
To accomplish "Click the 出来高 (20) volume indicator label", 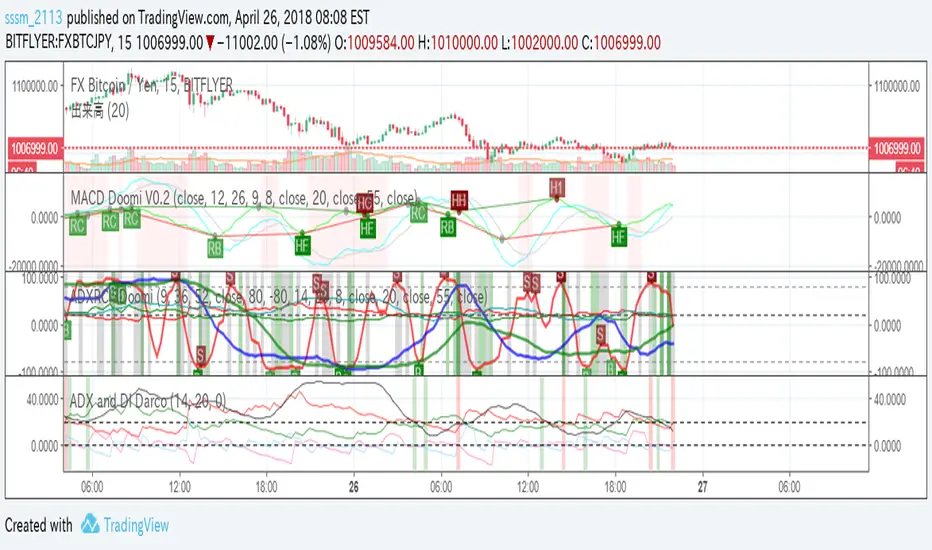I will click(x=99, y=110).
